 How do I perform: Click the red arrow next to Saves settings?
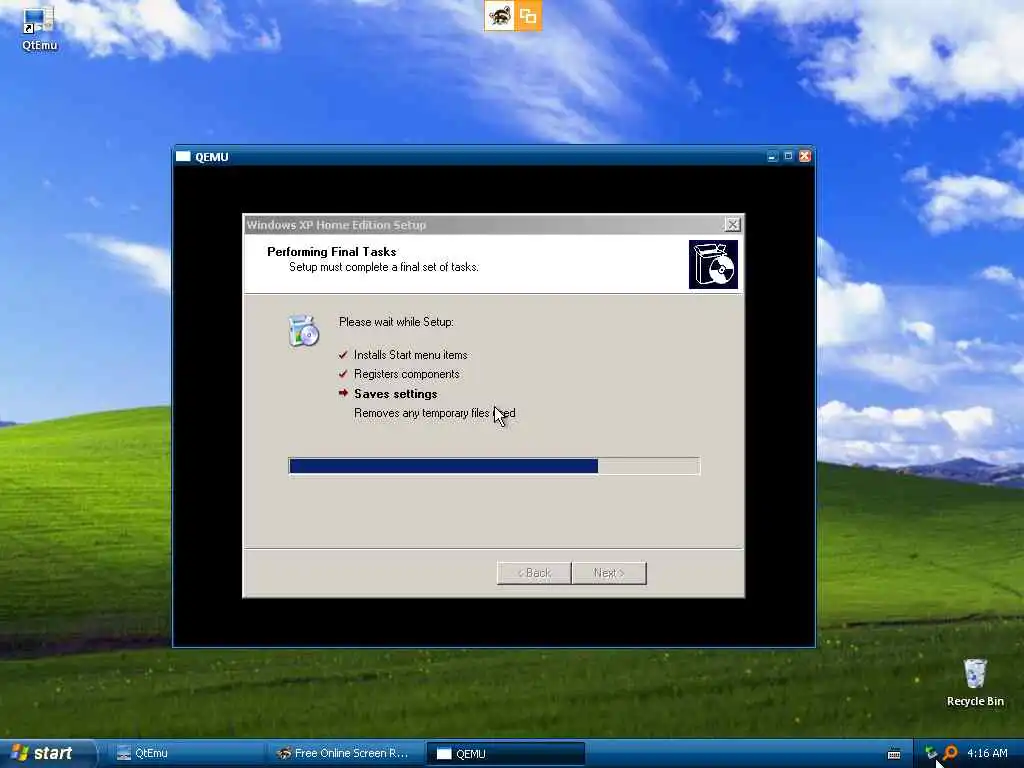pos(344,393)
